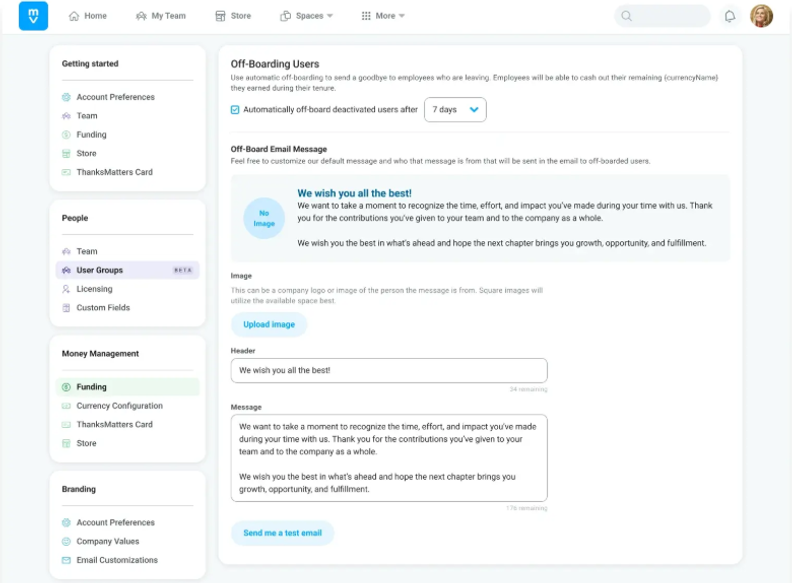The height and width of the screenshot is (583, 792).
Task: Click Send me a test email
Action: [x=282, y=533]
